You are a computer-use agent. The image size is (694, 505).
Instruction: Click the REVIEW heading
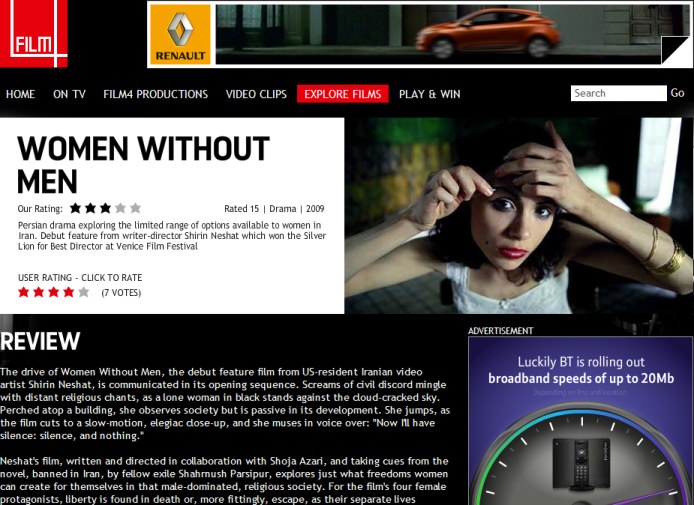(40, 341)
